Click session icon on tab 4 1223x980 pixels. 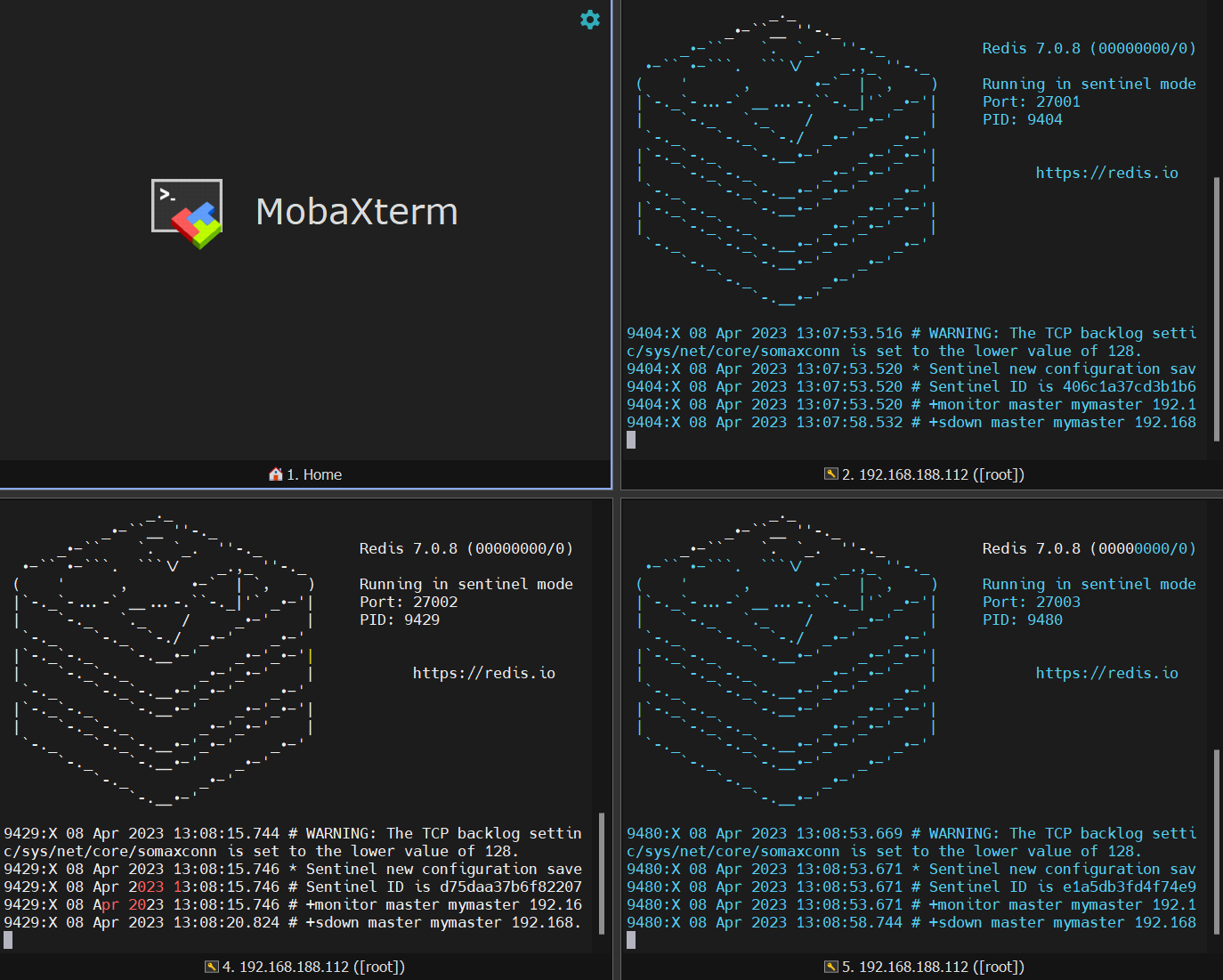pyautogui.click(x=212, y=967)
